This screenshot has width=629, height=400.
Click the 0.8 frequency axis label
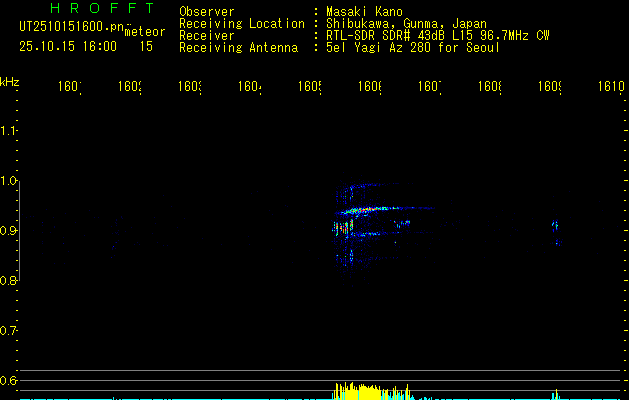coord(9,281)
